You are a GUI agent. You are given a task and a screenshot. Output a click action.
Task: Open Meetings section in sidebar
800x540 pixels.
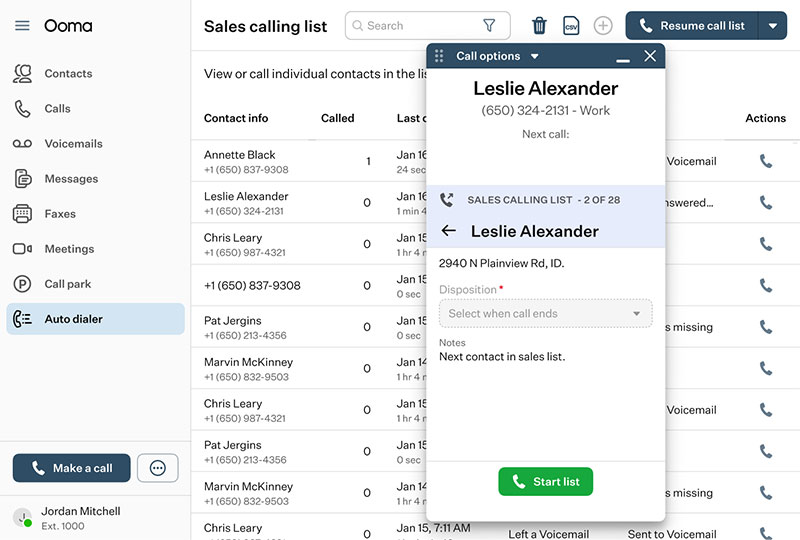pyautogui.click(x=69, y=249)
